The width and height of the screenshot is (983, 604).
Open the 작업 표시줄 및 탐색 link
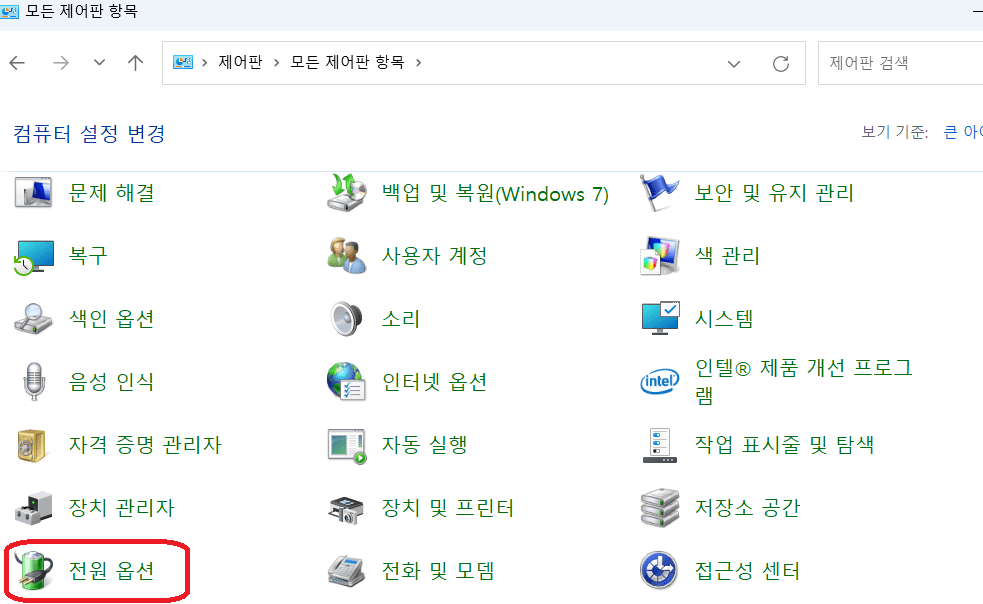[784, 445]
